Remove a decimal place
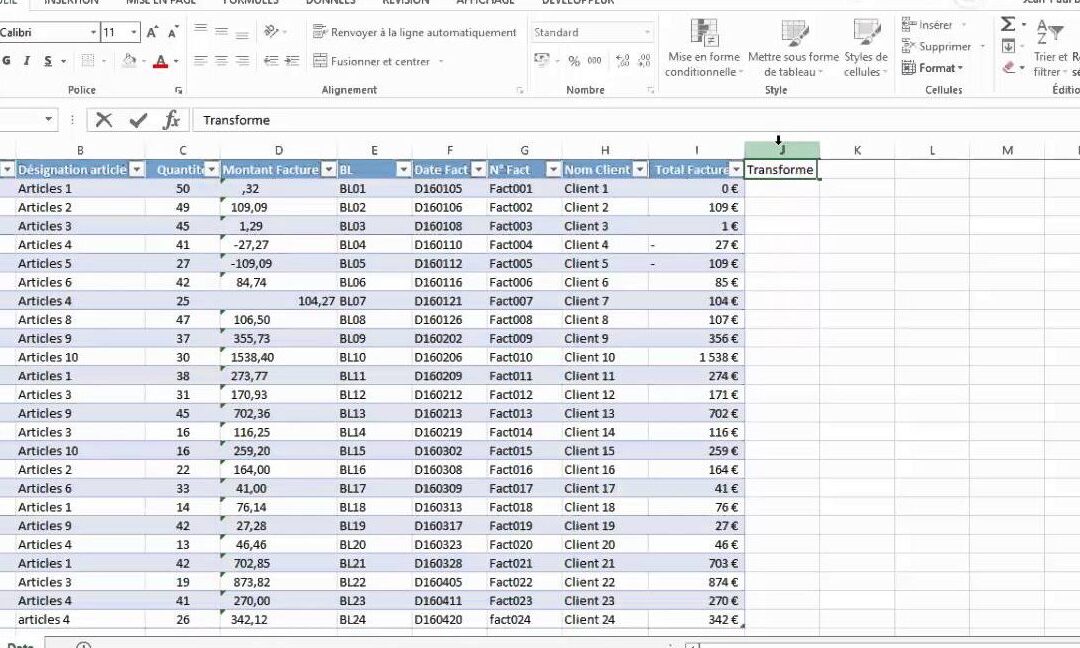1080x648 pixels. point(644,61)
